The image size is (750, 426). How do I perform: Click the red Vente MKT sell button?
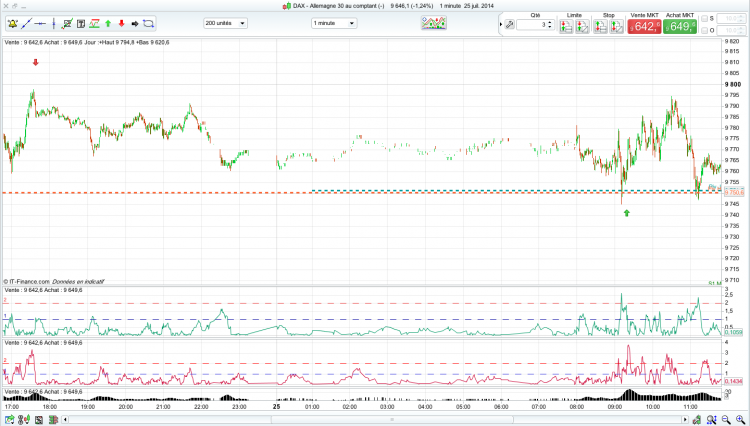point(644,26)
